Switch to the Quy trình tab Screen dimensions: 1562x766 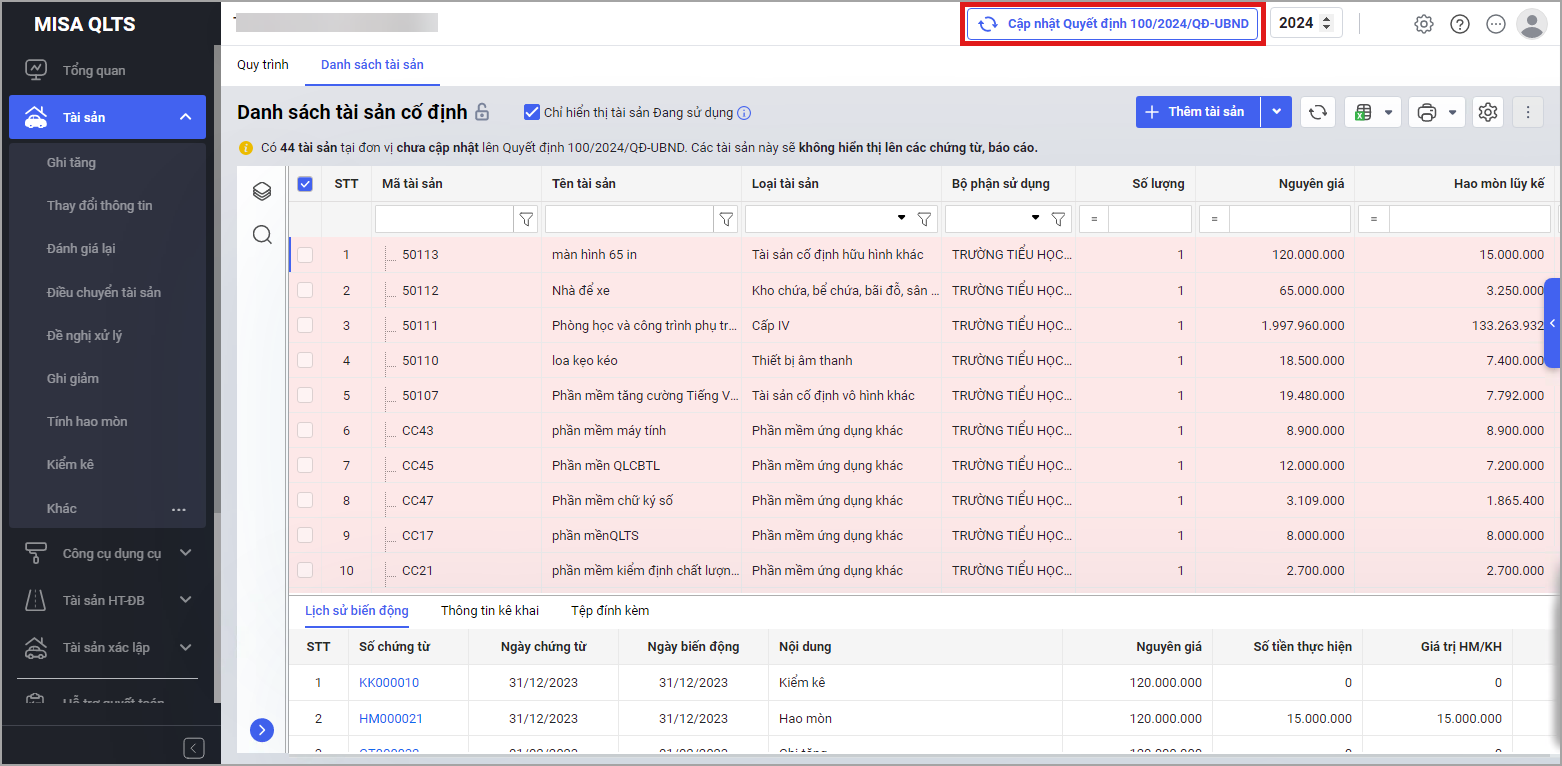262,65
